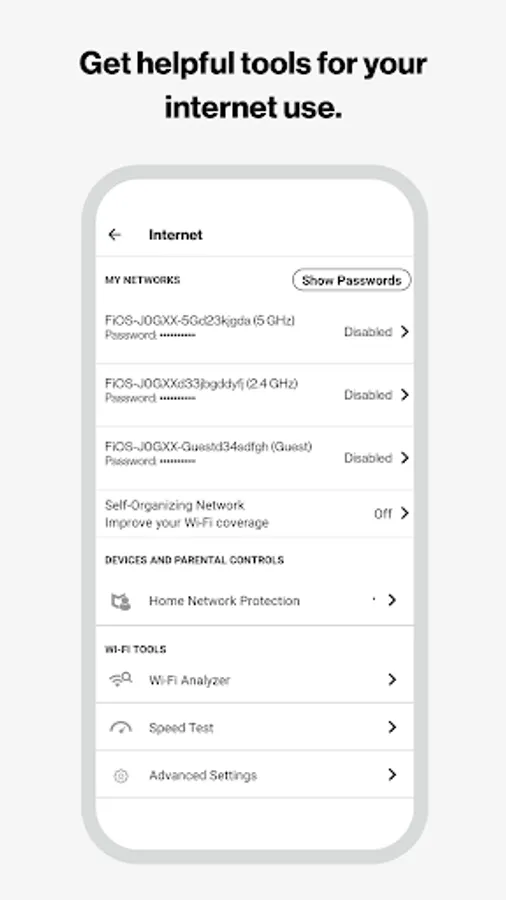The width and height of the screenshot is (506, 900).
Task: Select the FiOS 5 GHz network name
Action: (x=200, y=320)
